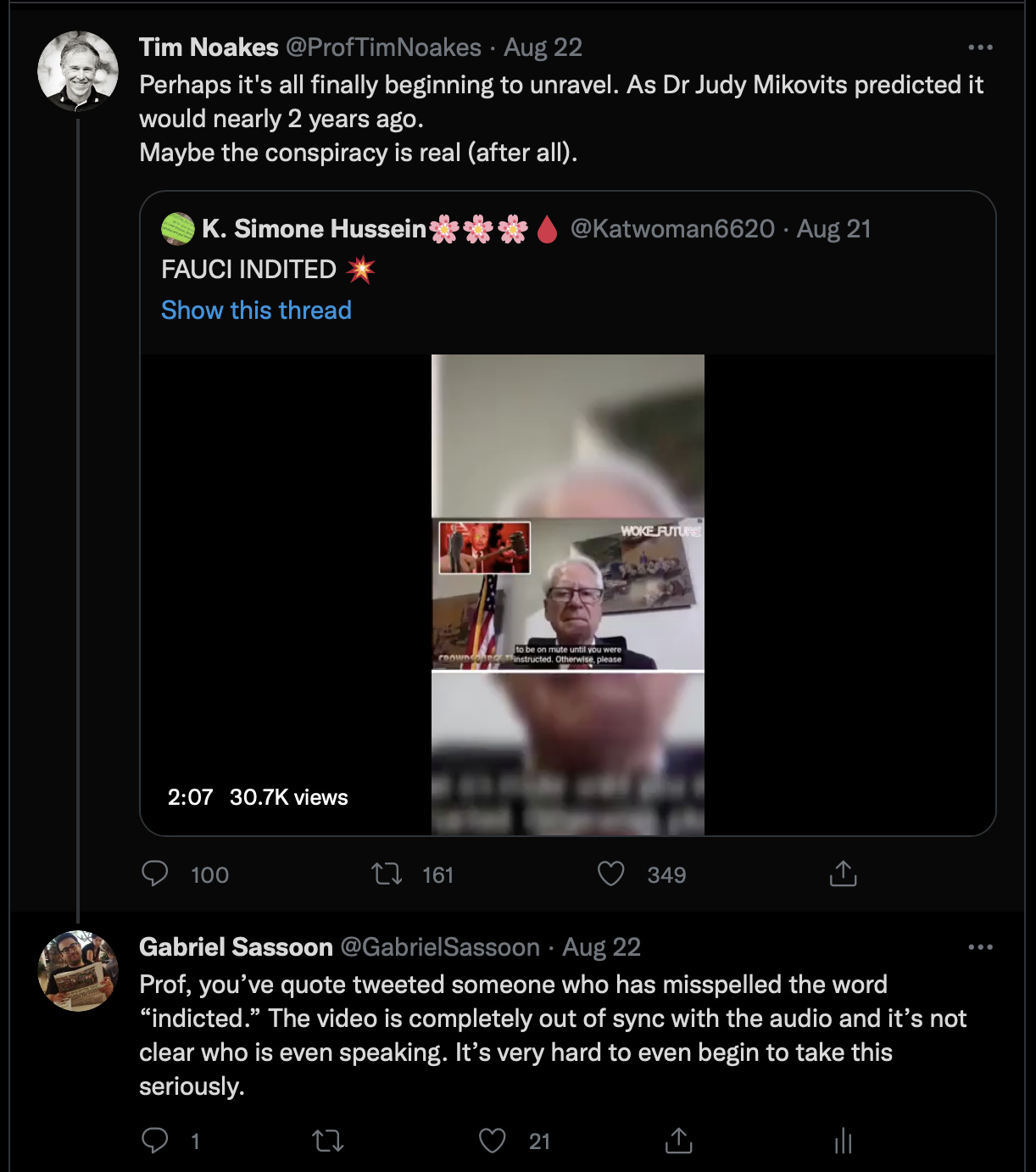The width and height of the screenshot is (1036, 1172).
Task: Open Tim Noakes' profile picture
Action: 78,71
